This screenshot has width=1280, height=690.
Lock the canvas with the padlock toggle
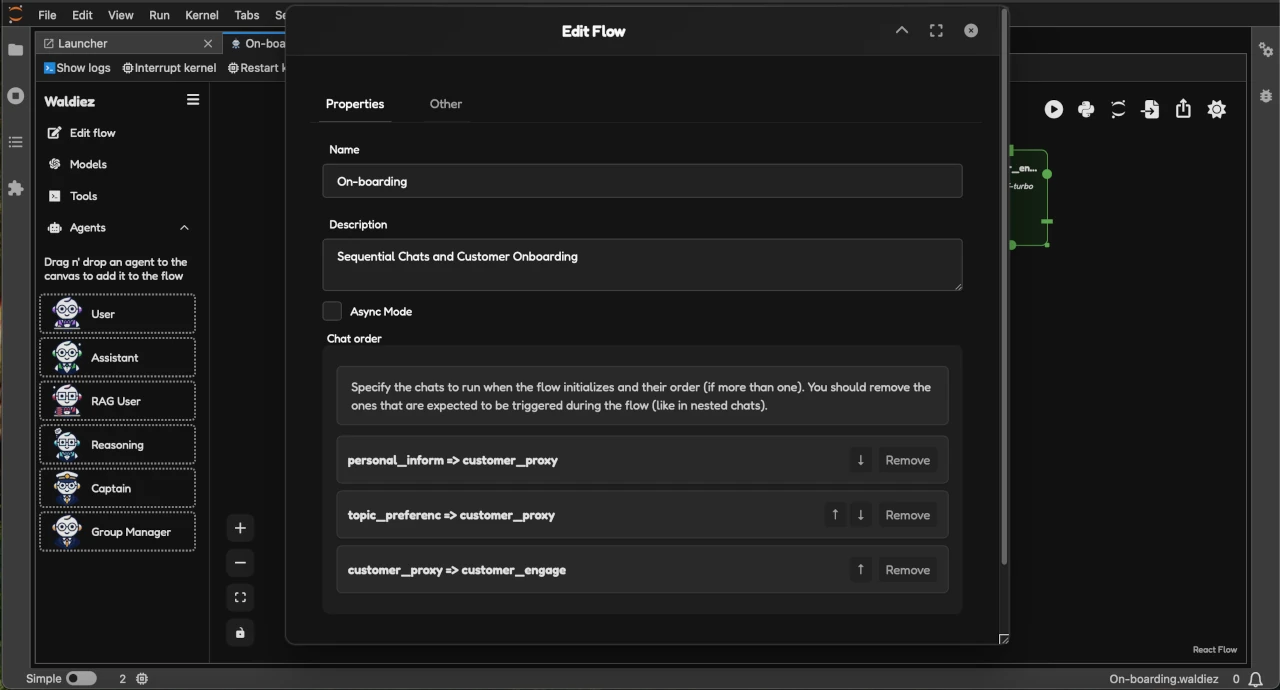[x=240, y=632]
